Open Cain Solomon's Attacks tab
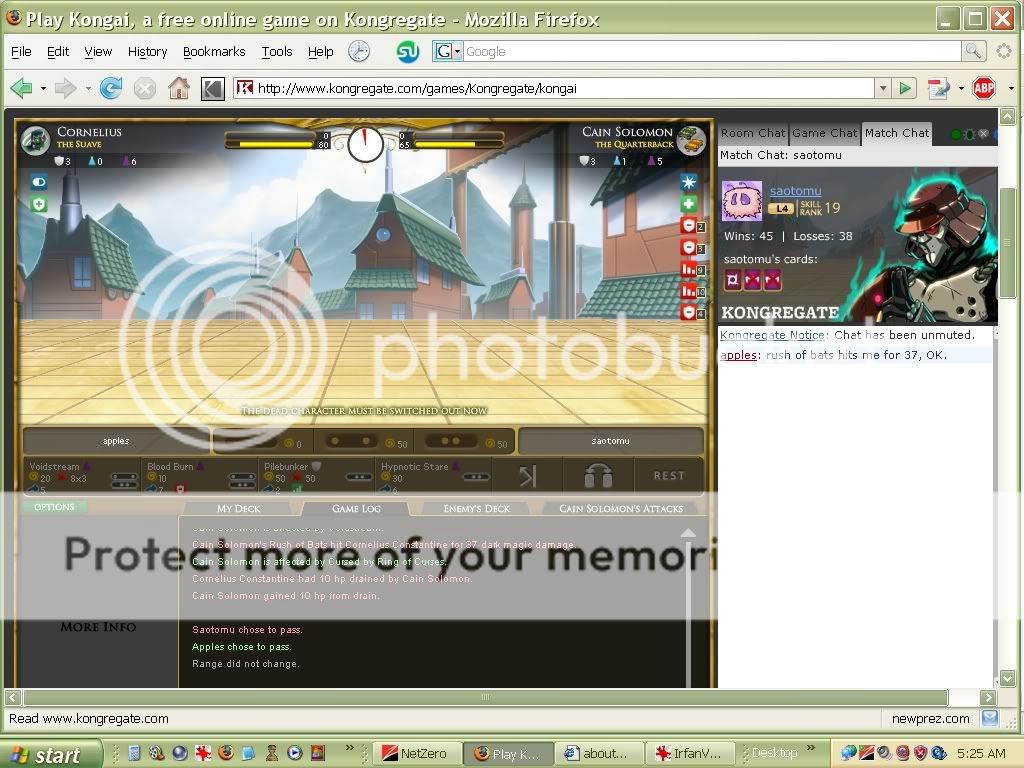The height and width of the screenshot is (768, 1024). (620, 509)
